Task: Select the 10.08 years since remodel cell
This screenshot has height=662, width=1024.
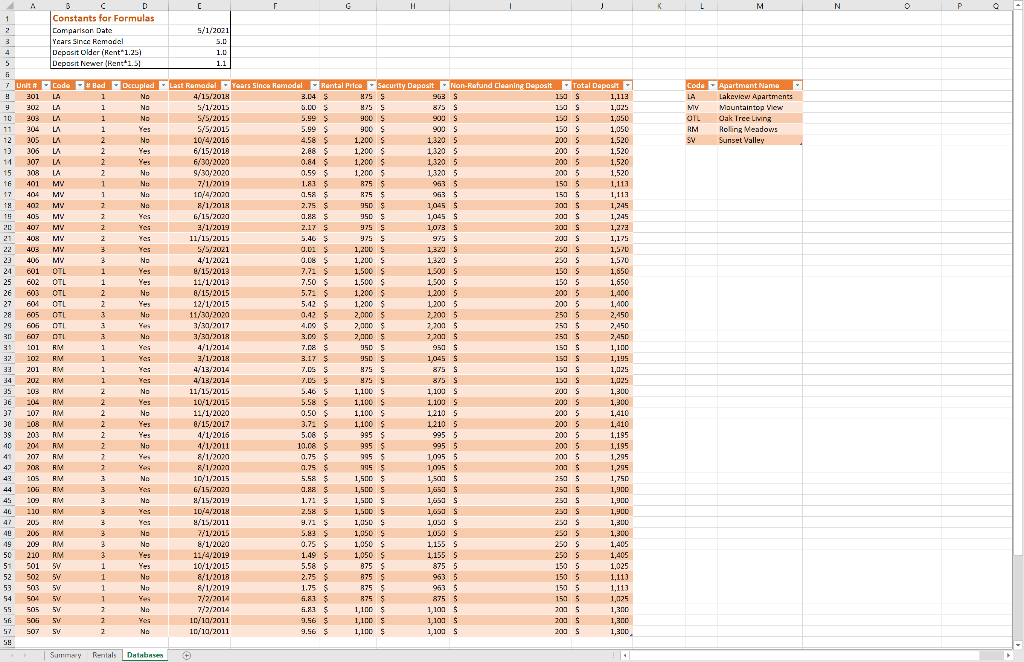Action: click(275, 446)
